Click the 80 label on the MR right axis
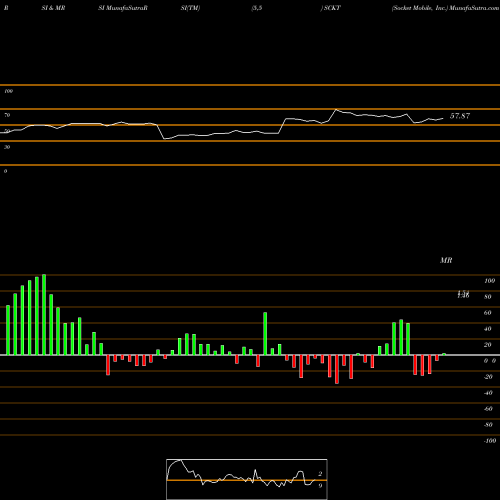Viewport: 500px width, 500px height. 488,297
